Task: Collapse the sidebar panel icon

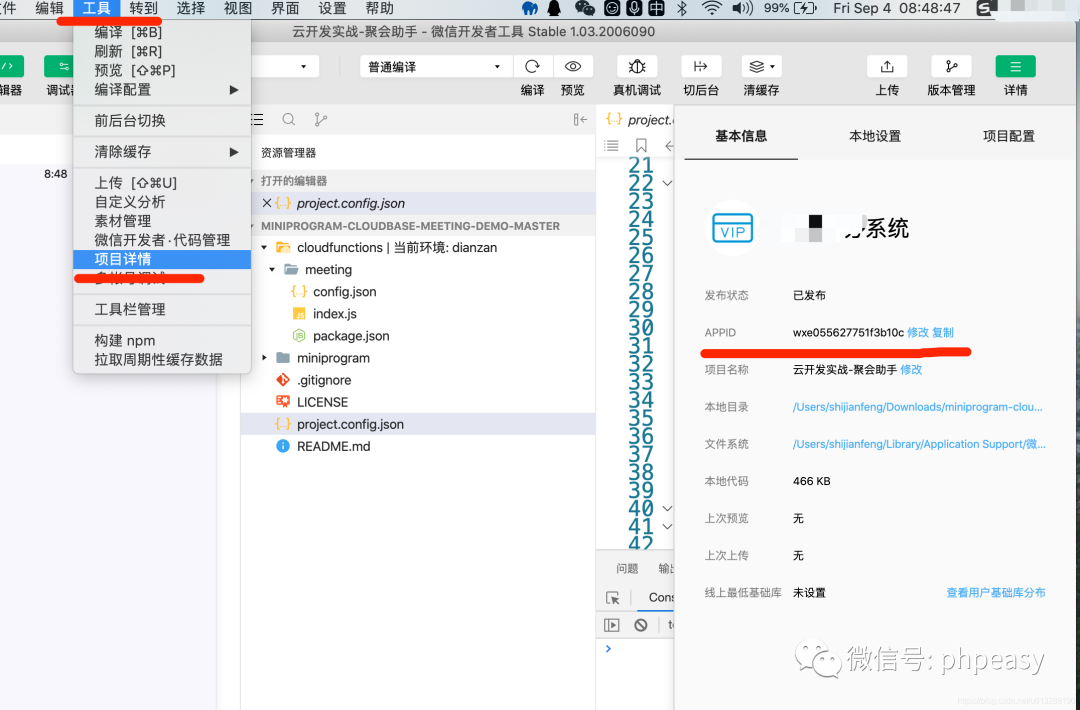Action: pos(580,120)
